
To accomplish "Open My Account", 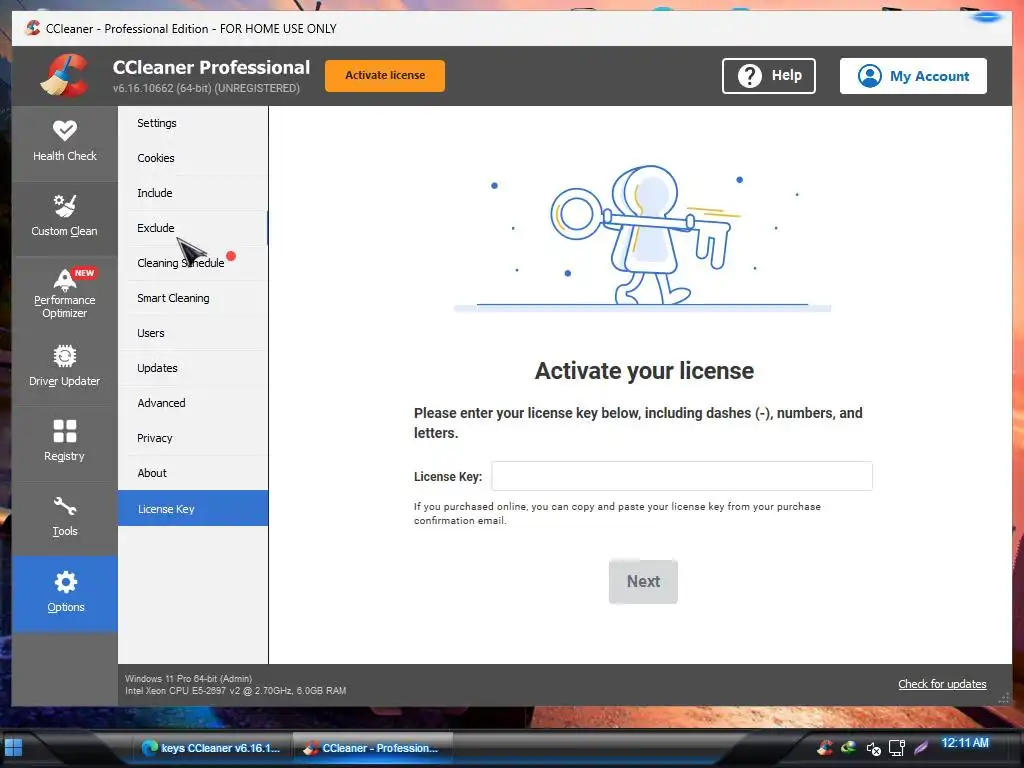I will point(913,76).
